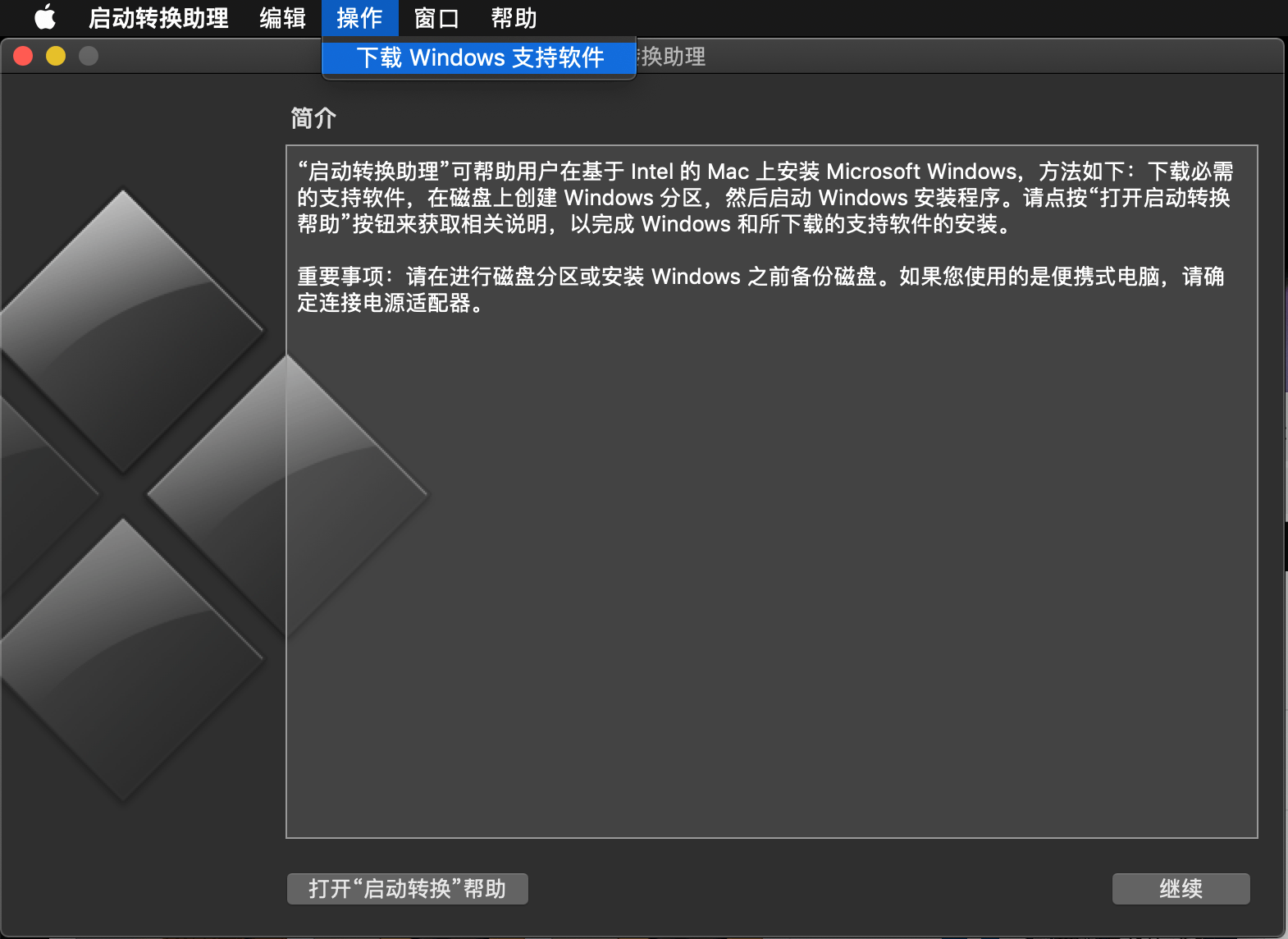Click the intro text mentioning Microsoft Windows
The width and height of the screenshot is (1288, 939).
(x=765, y=198)
